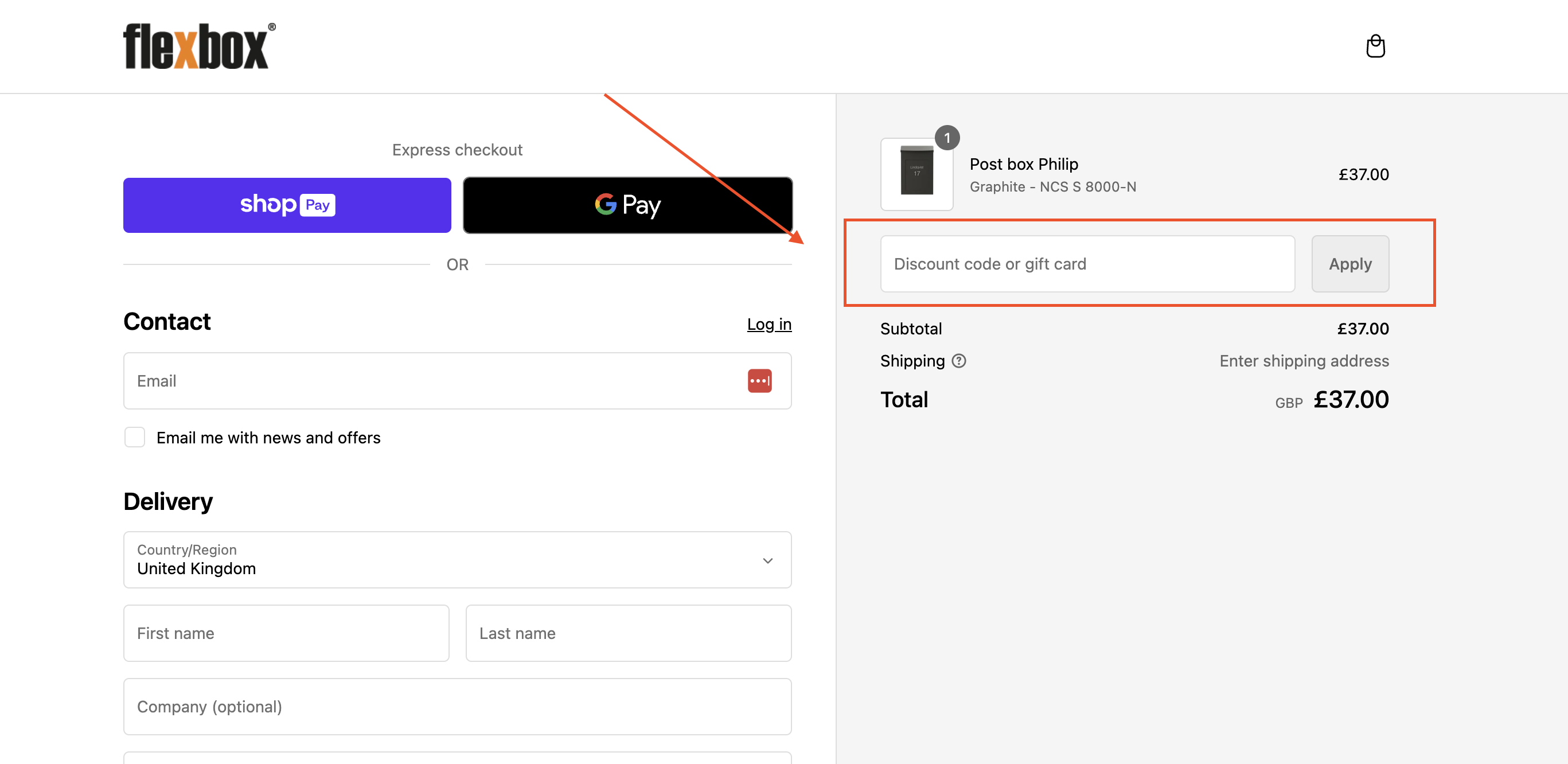Image resolution: width=1568 pixels, height=764 pixels.
Task: Click the GBP currency label
Action: point(1289,403)
